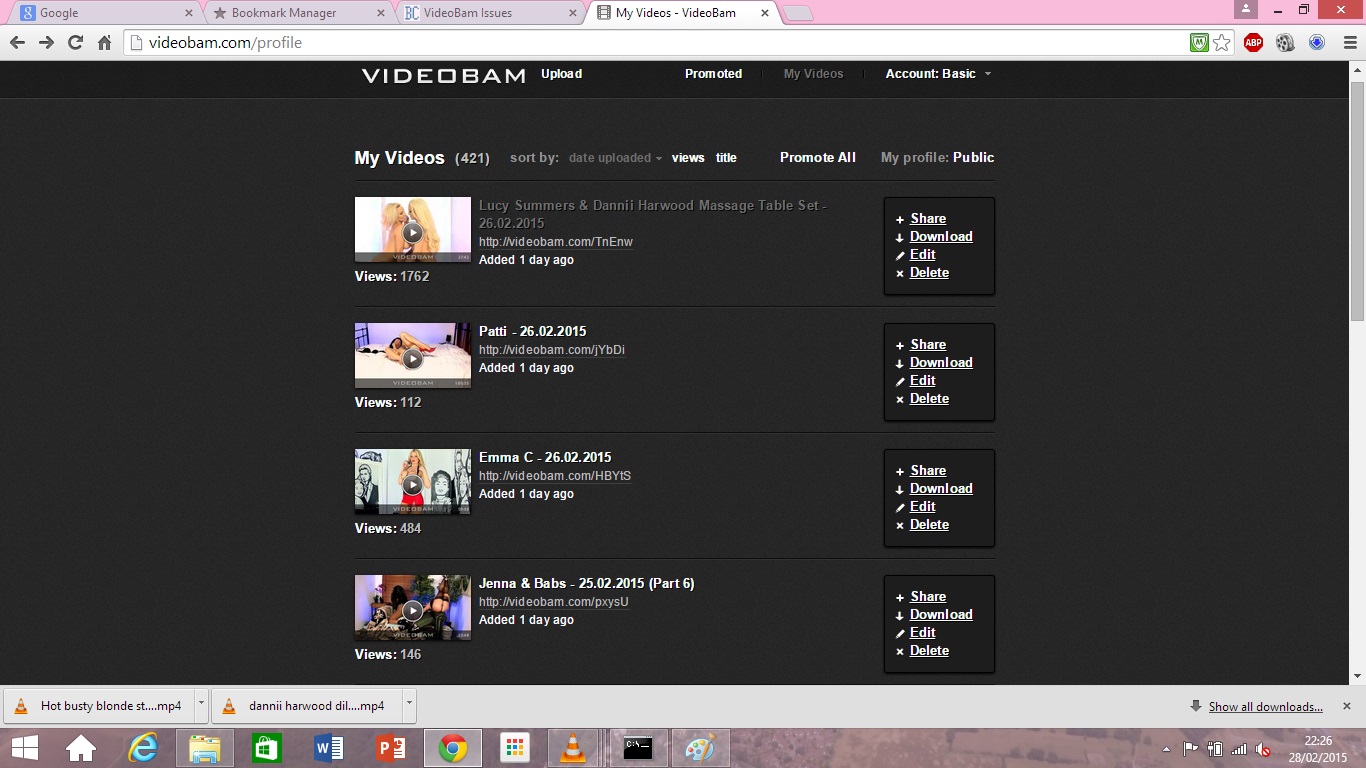
Task: Click Show all downloads
Action: 1265,707
